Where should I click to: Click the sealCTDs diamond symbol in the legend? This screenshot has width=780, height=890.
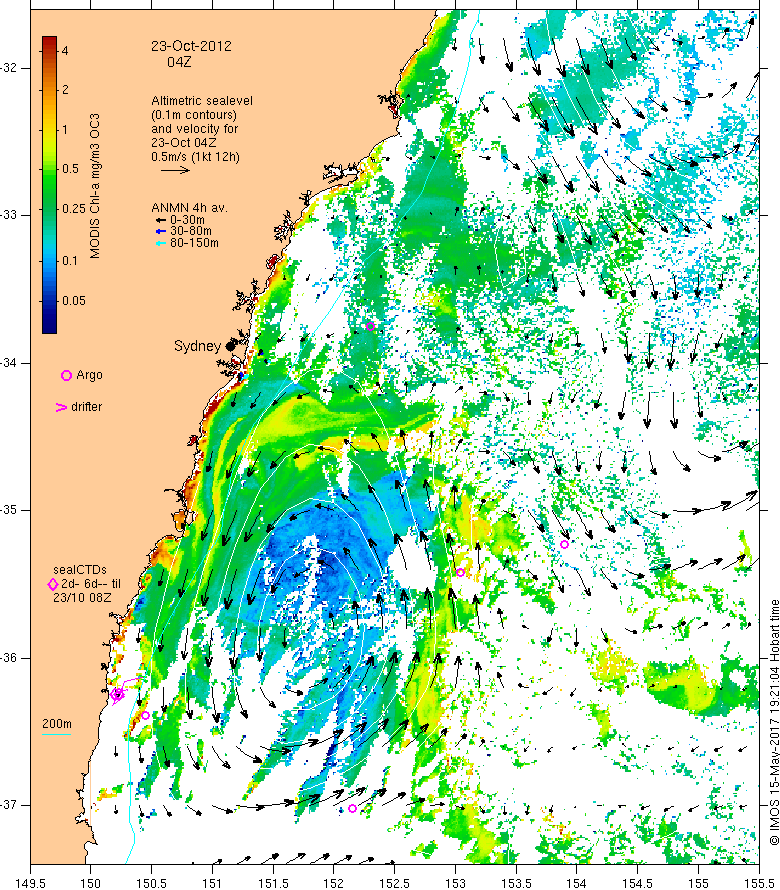click(x=53, y=584)
